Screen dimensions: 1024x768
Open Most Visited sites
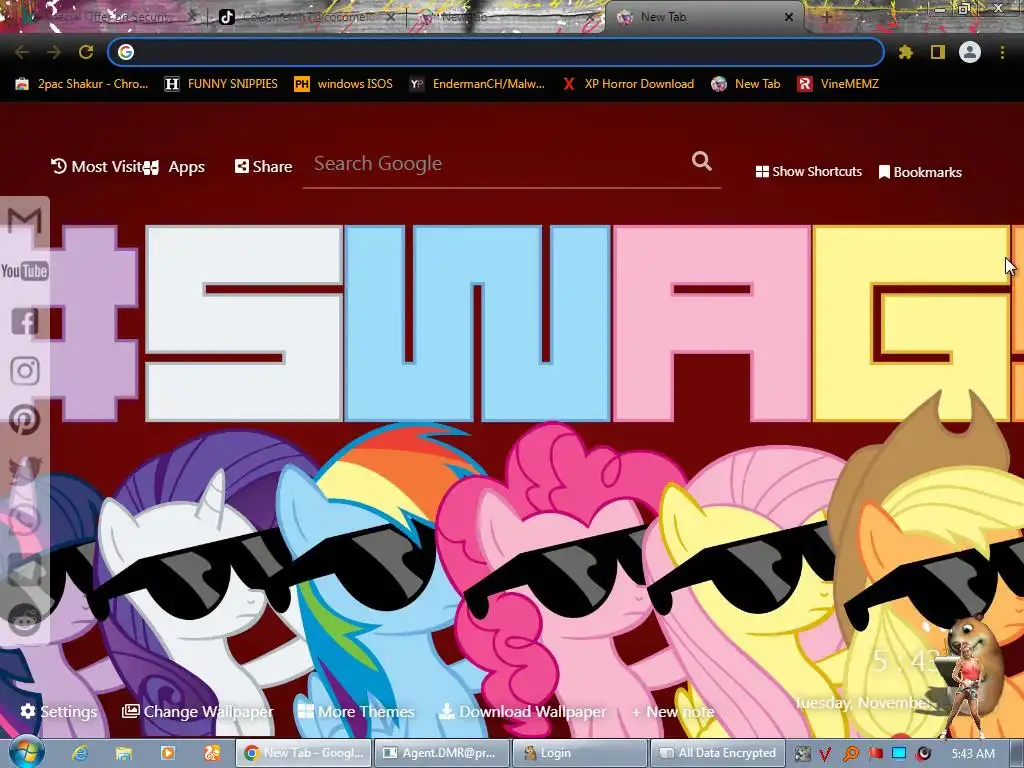pyautogui.click(x=97, y=167)
